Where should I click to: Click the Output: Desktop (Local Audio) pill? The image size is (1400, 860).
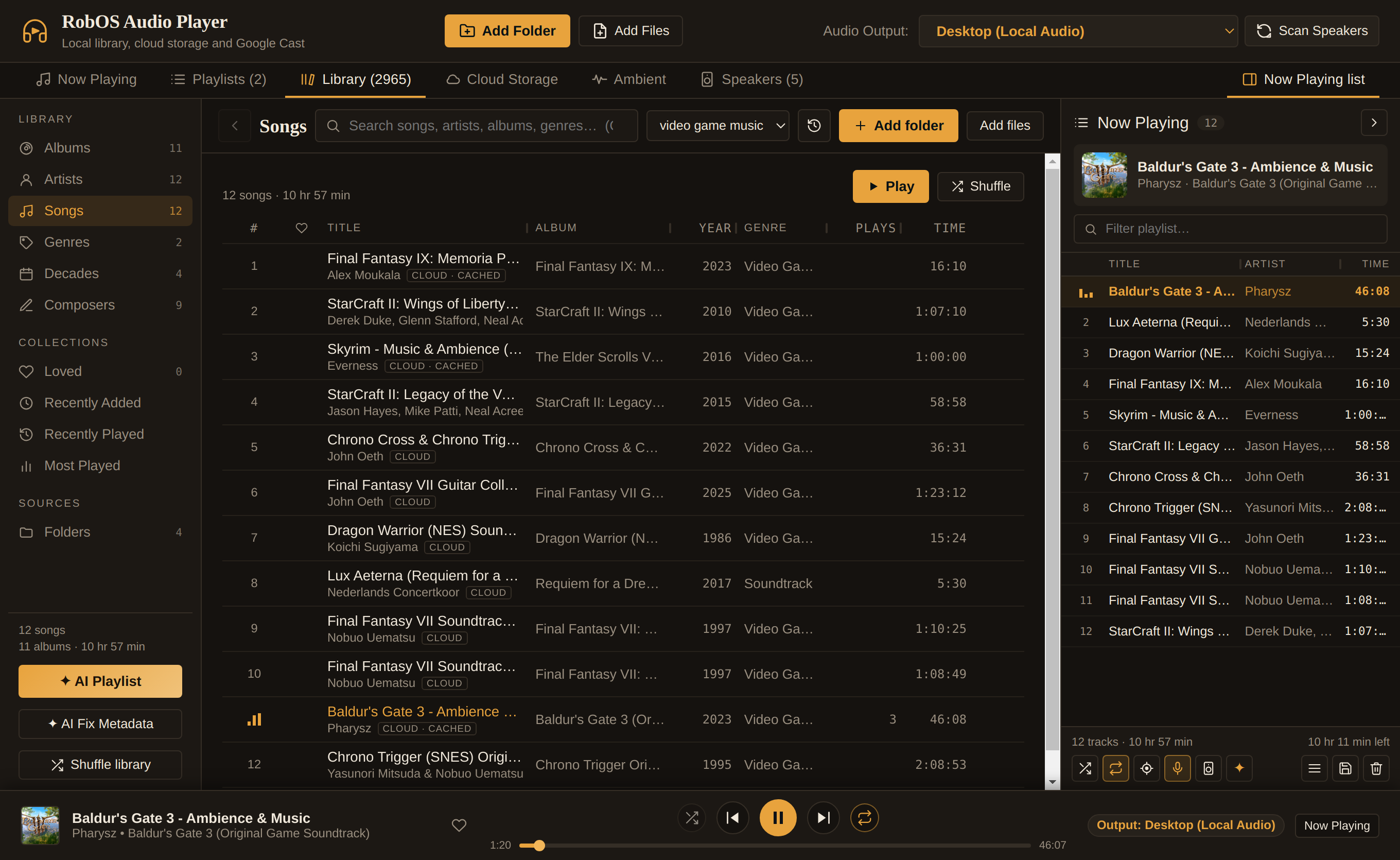(1185, 825)
